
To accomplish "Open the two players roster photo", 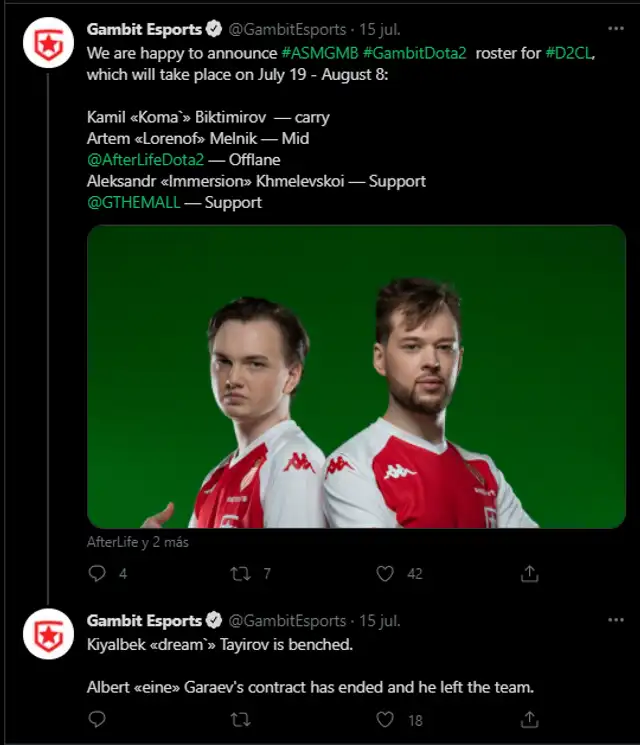I will 356,377.
